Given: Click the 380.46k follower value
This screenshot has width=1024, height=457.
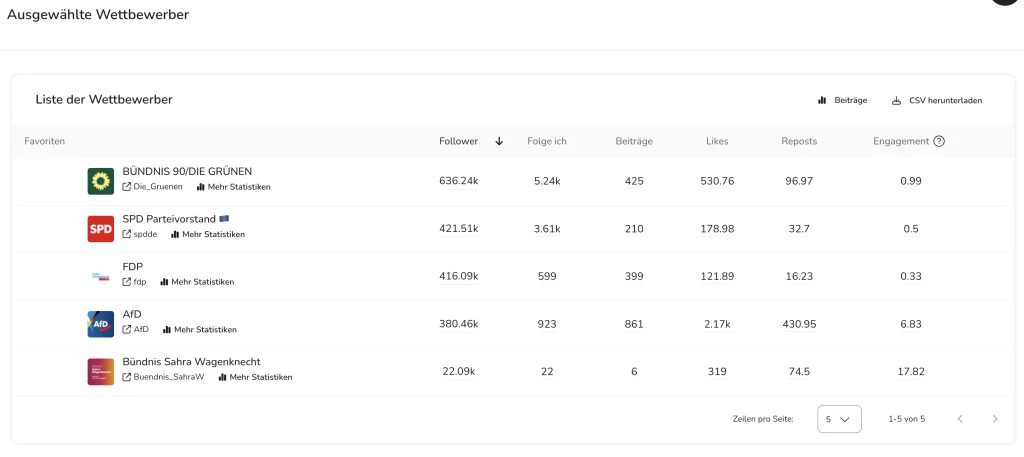Looking at the screenshot, I should tap(458, 324).
